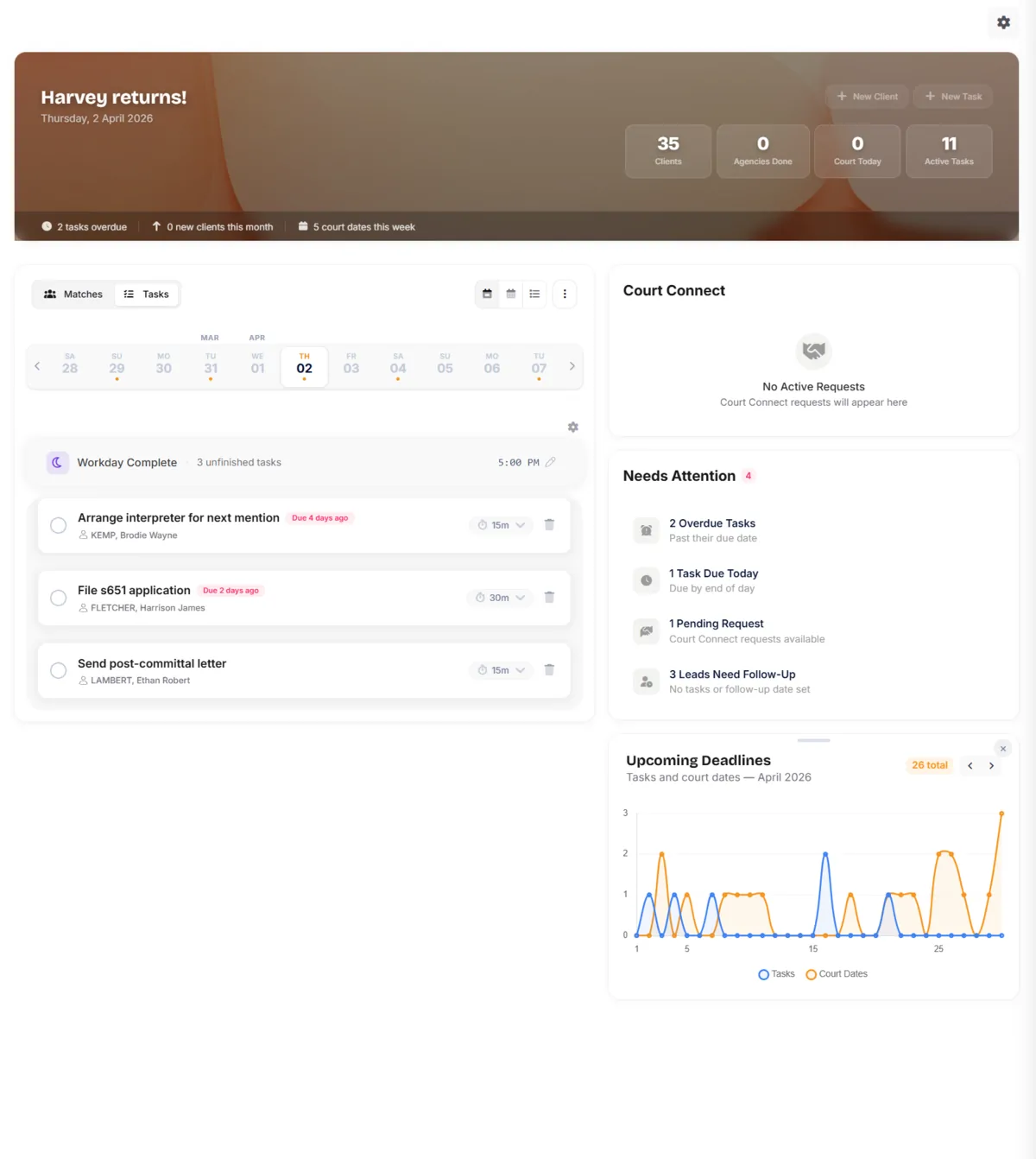
Task: Click the New Client button
Action: point(867,96)
